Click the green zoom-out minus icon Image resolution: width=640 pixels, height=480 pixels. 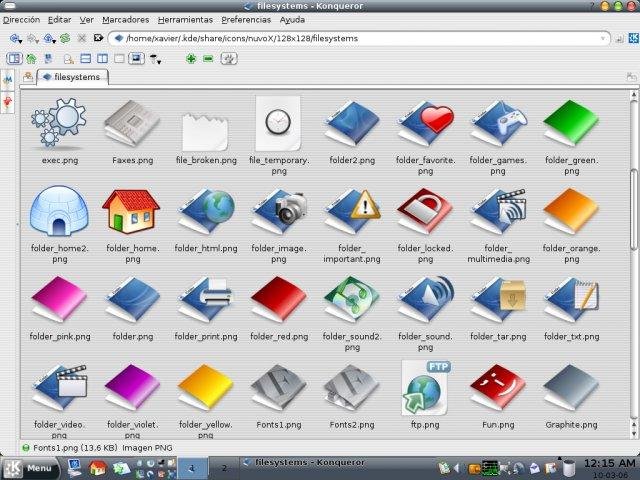click(208, 59)
